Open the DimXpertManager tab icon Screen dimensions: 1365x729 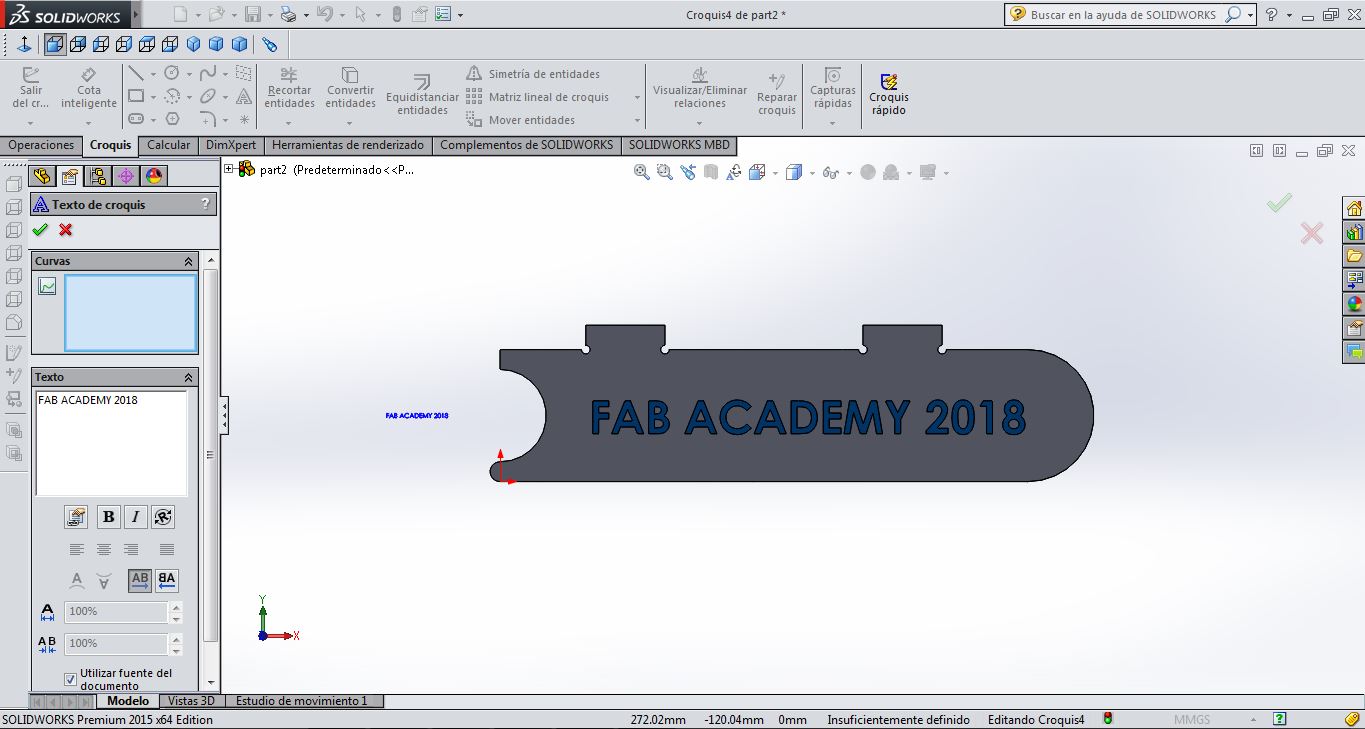coord(126,176)
